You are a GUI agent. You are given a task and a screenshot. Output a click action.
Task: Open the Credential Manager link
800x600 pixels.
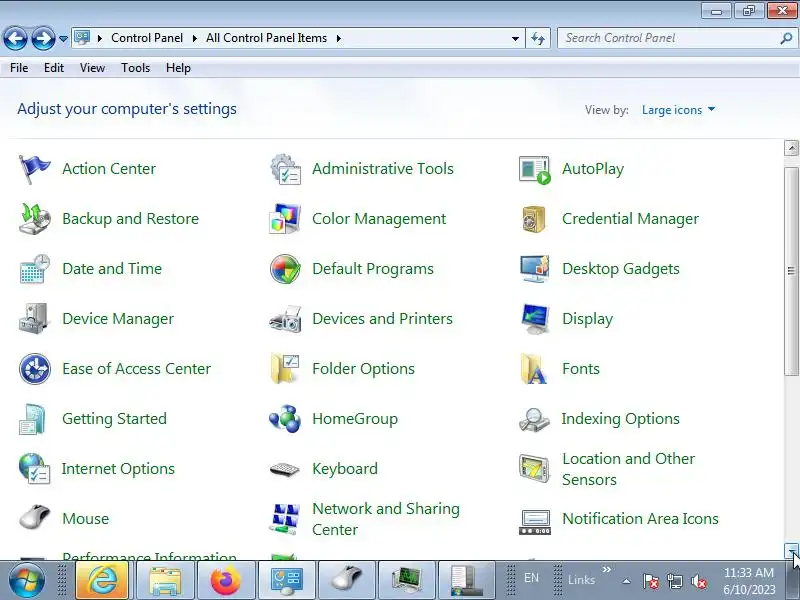tap(630, 219)
